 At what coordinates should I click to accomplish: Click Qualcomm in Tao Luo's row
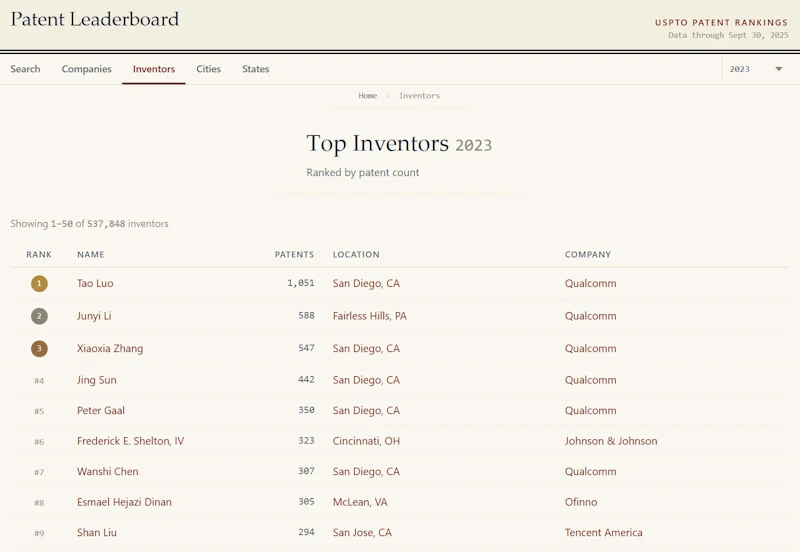click(590, 284)
